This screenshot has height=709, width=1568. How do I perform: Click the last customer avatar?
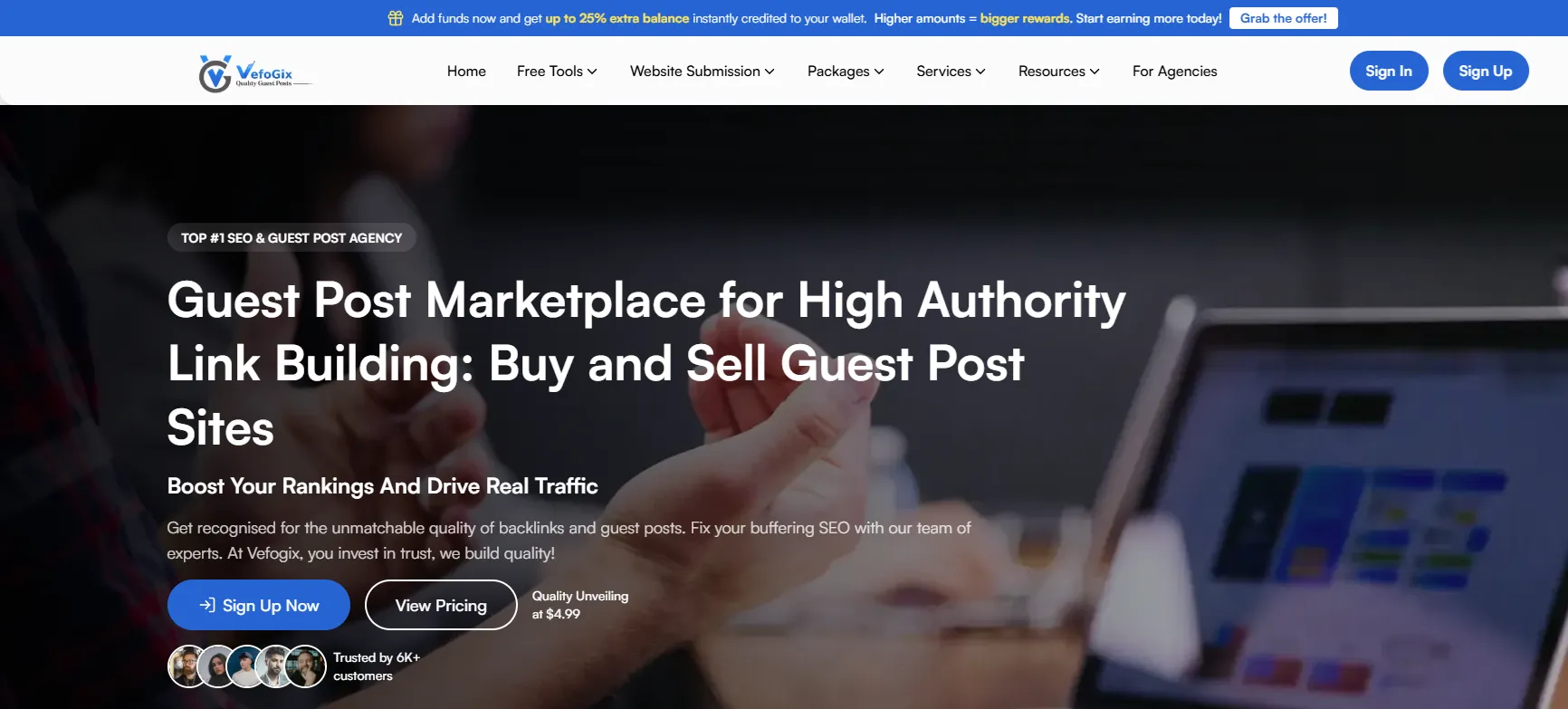tap(307, 666)
